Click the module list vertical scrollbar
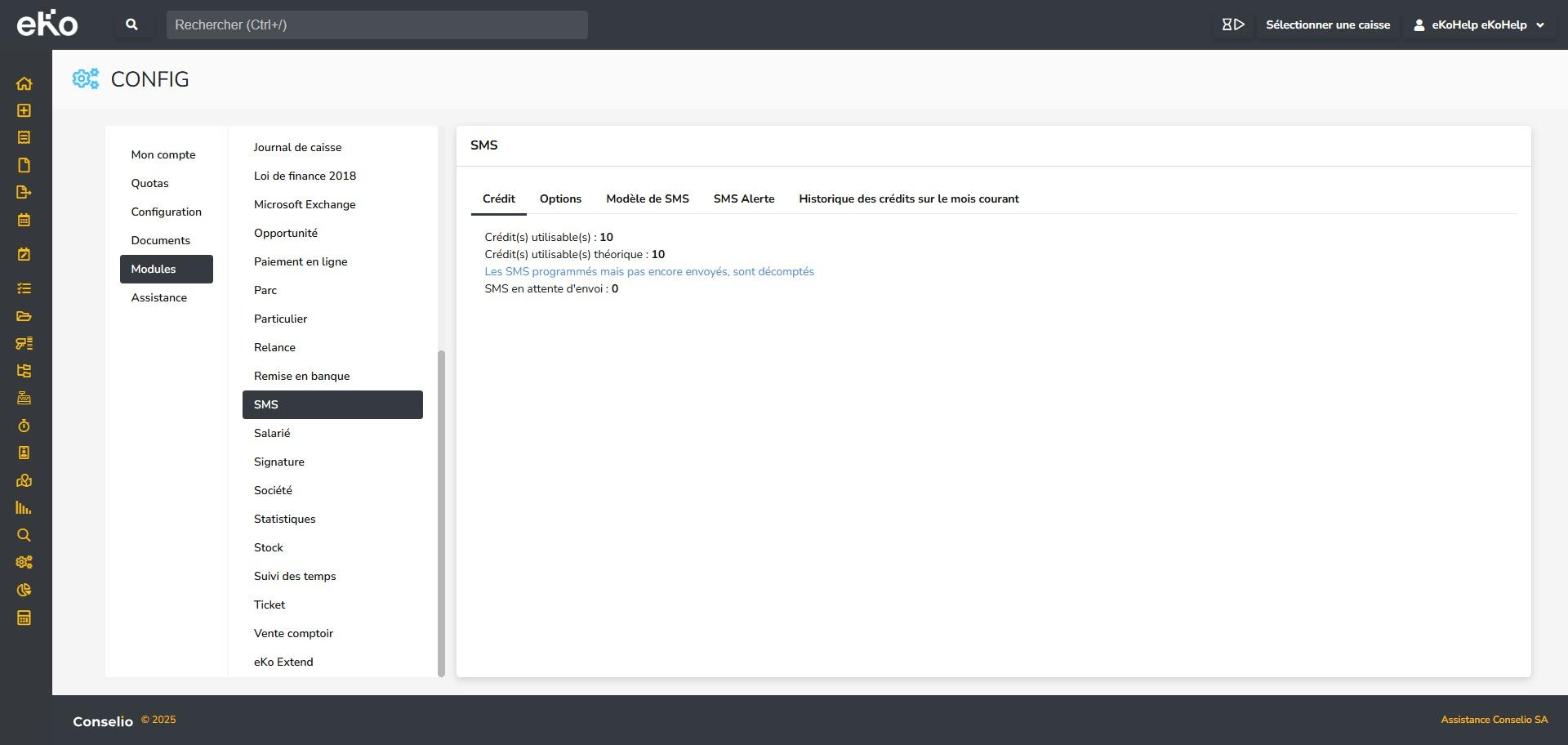1568x745 pixels. (x=442, y=513)
